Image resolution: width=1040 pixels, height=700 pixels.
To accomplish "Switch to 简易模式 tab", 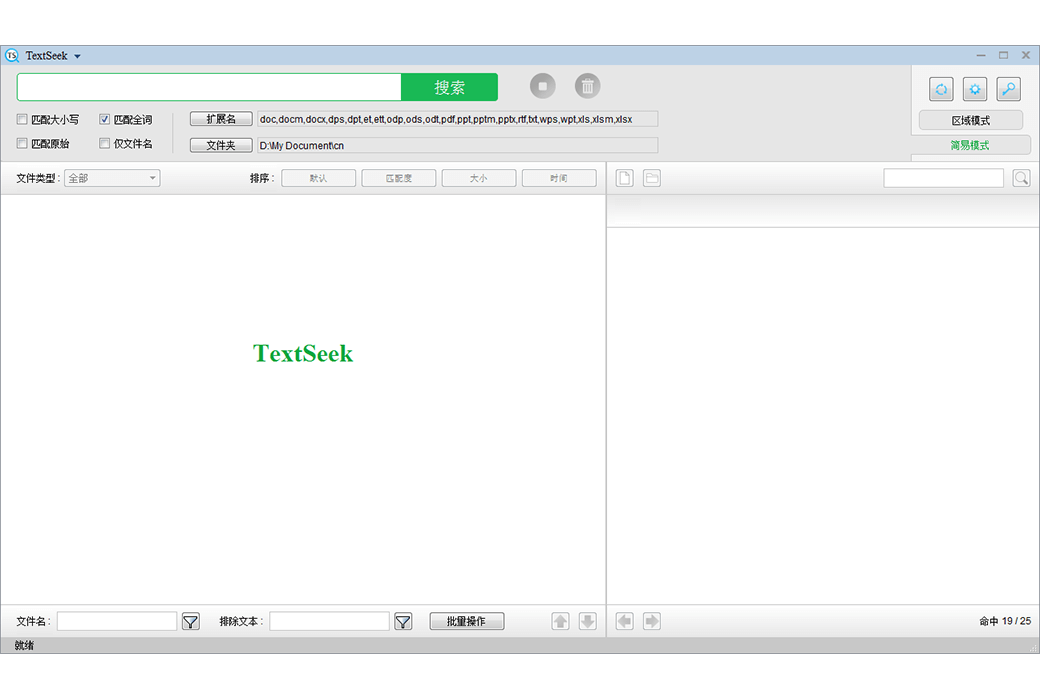I will point(971,145).
